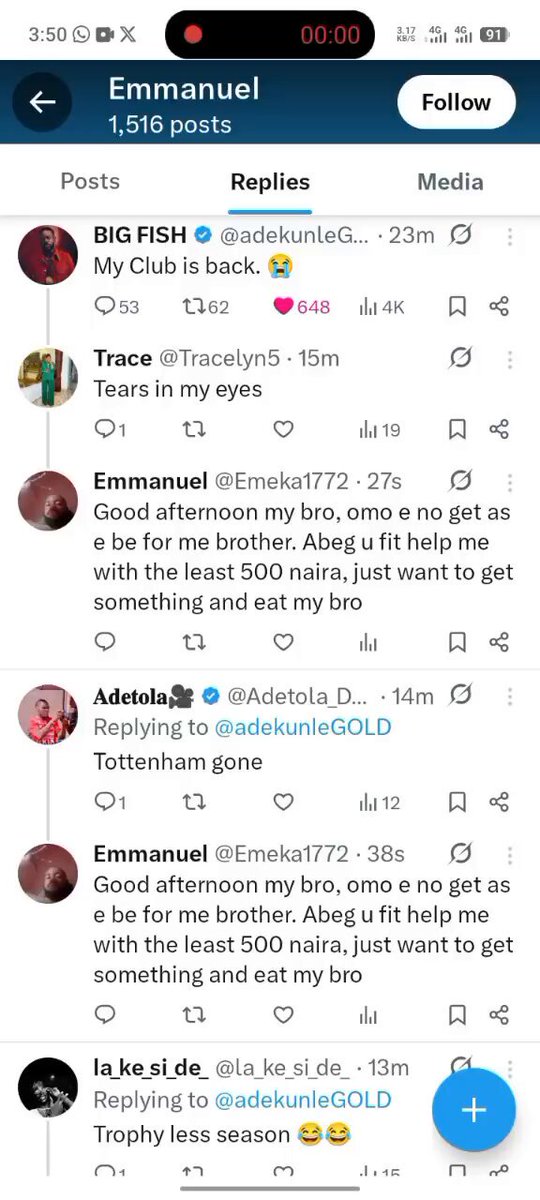Like Adetola's Tottenham gone reply
Viewport: 540px width, 1200px height.
click(x=284, y=802)
